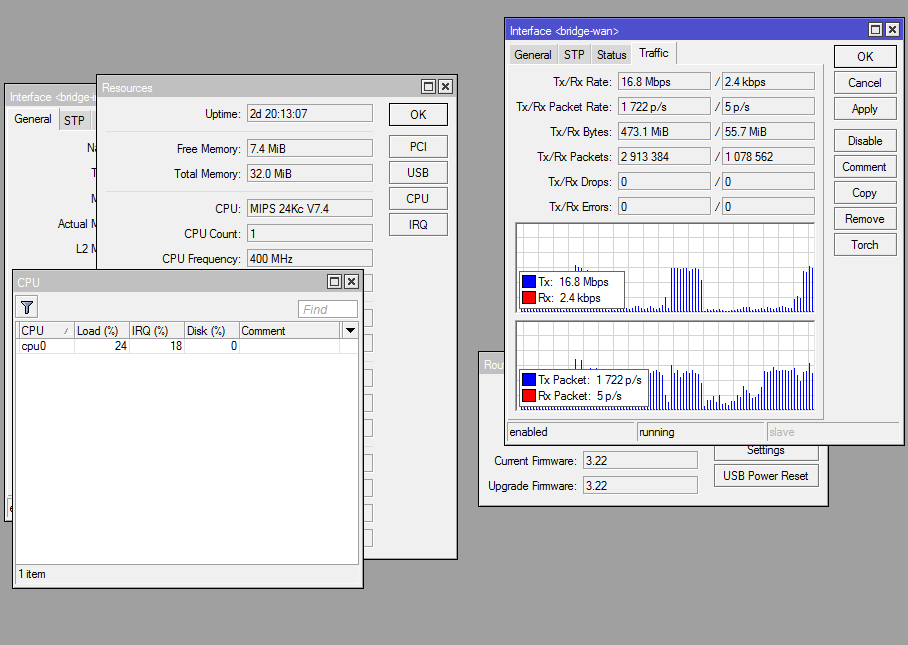Maximize the CPU window
908x645 pixels.
(x=335, y=282)
